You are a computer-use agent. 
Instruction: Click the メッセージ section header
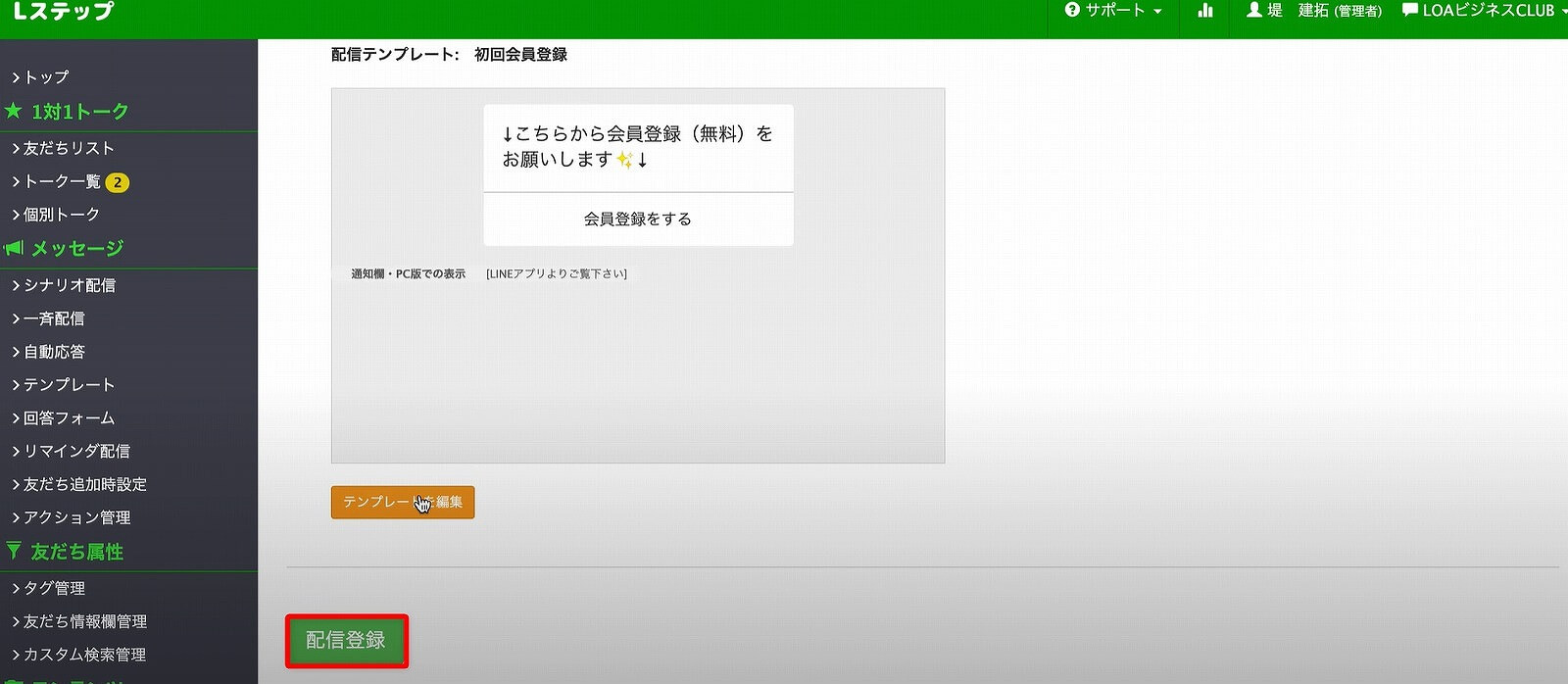point(77,248)
